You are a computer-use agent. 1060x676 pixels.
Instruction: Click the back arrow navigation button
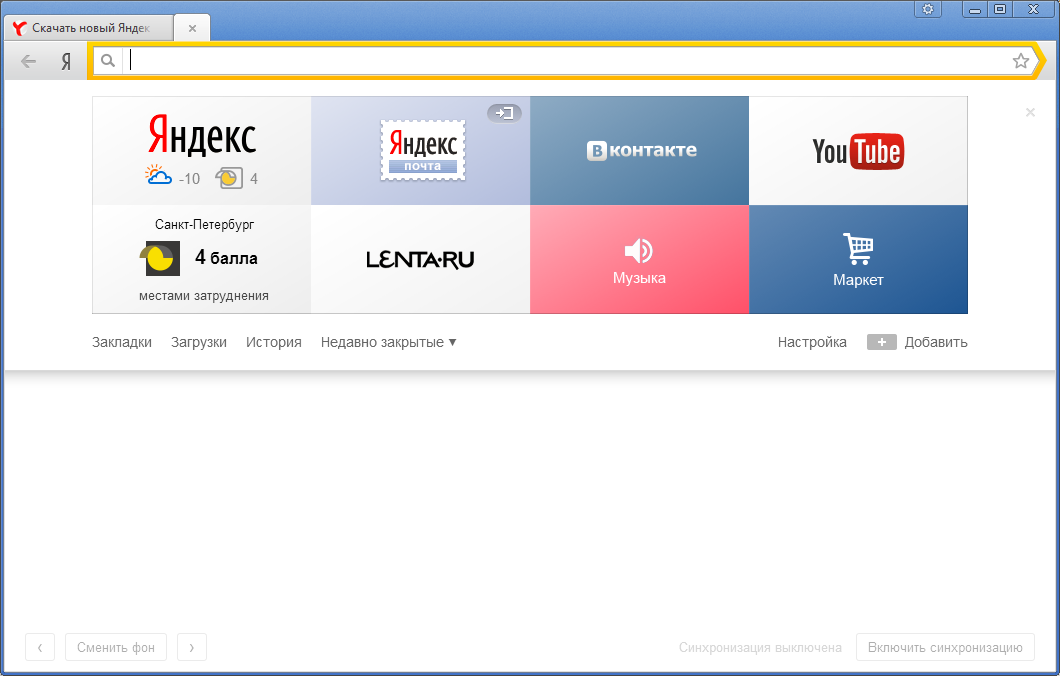click(x=29, y=62)
